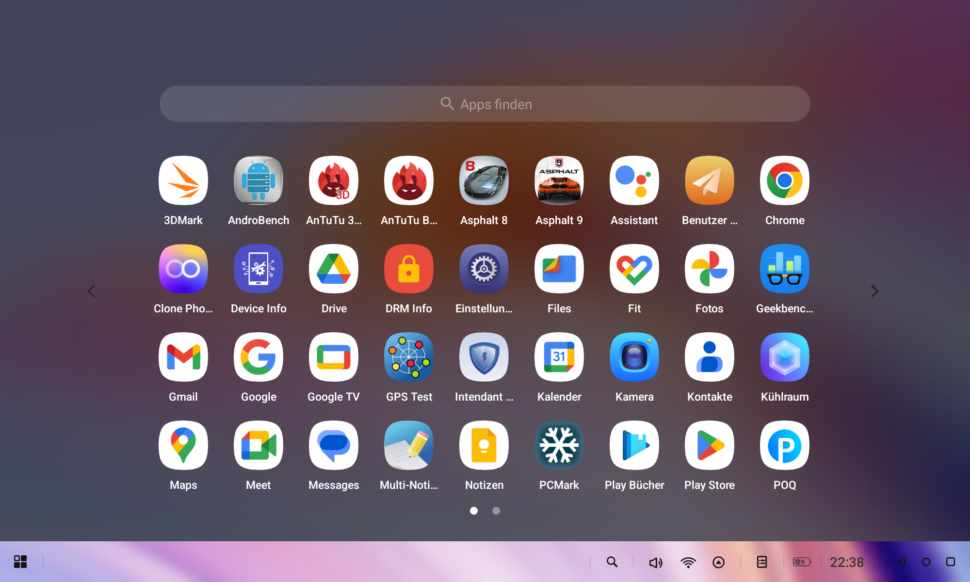Go to next app page with right chevron
Viewport: 970px width, 582px height.
[874, 291]
